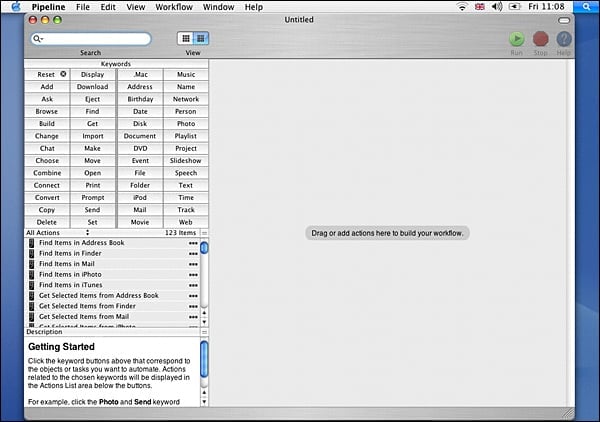600x422 pixels.
Task: Click the Reset keyword clear icon
Action: 63,74
